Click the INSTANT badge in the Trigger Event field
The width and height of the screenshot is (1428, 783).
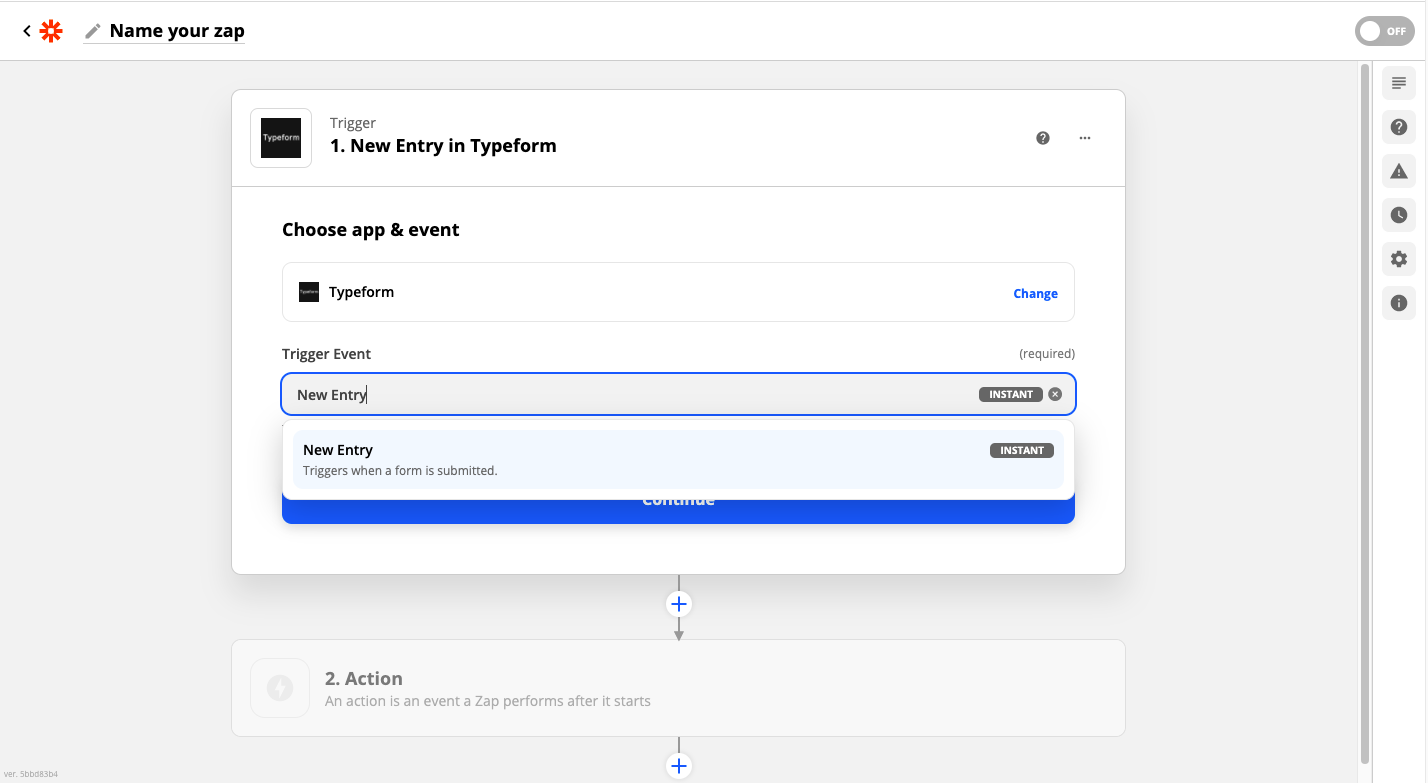tap(1011, 394)
